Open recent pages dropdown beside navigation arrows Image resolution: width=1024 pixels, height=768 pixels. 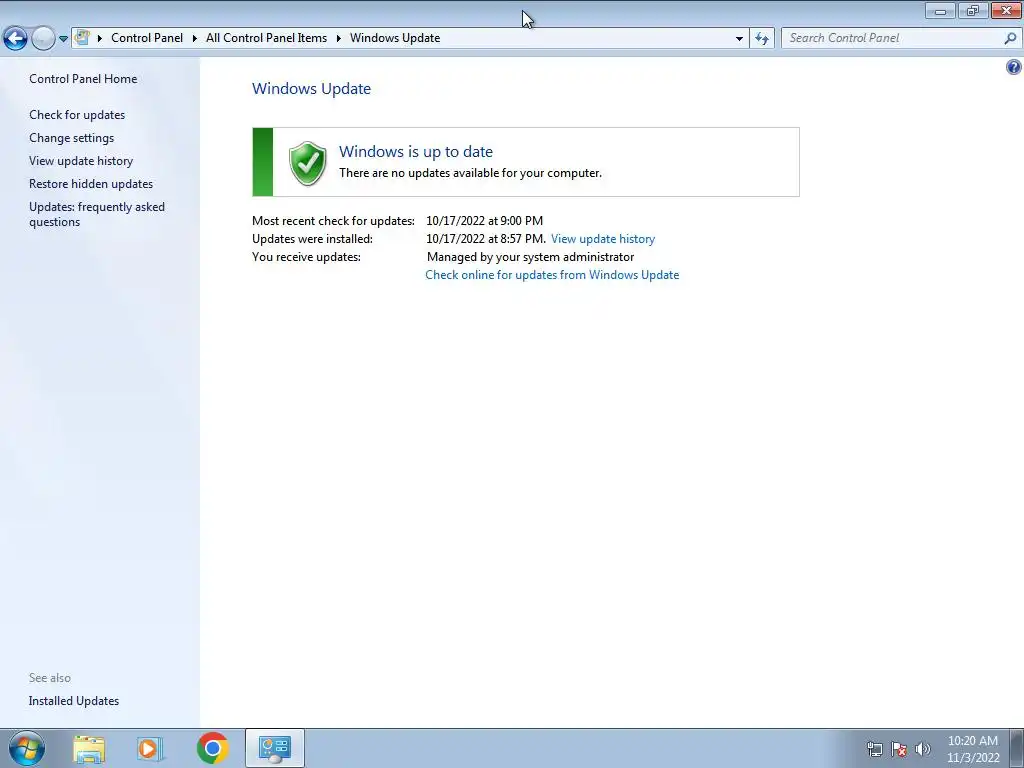click(63, 39)
